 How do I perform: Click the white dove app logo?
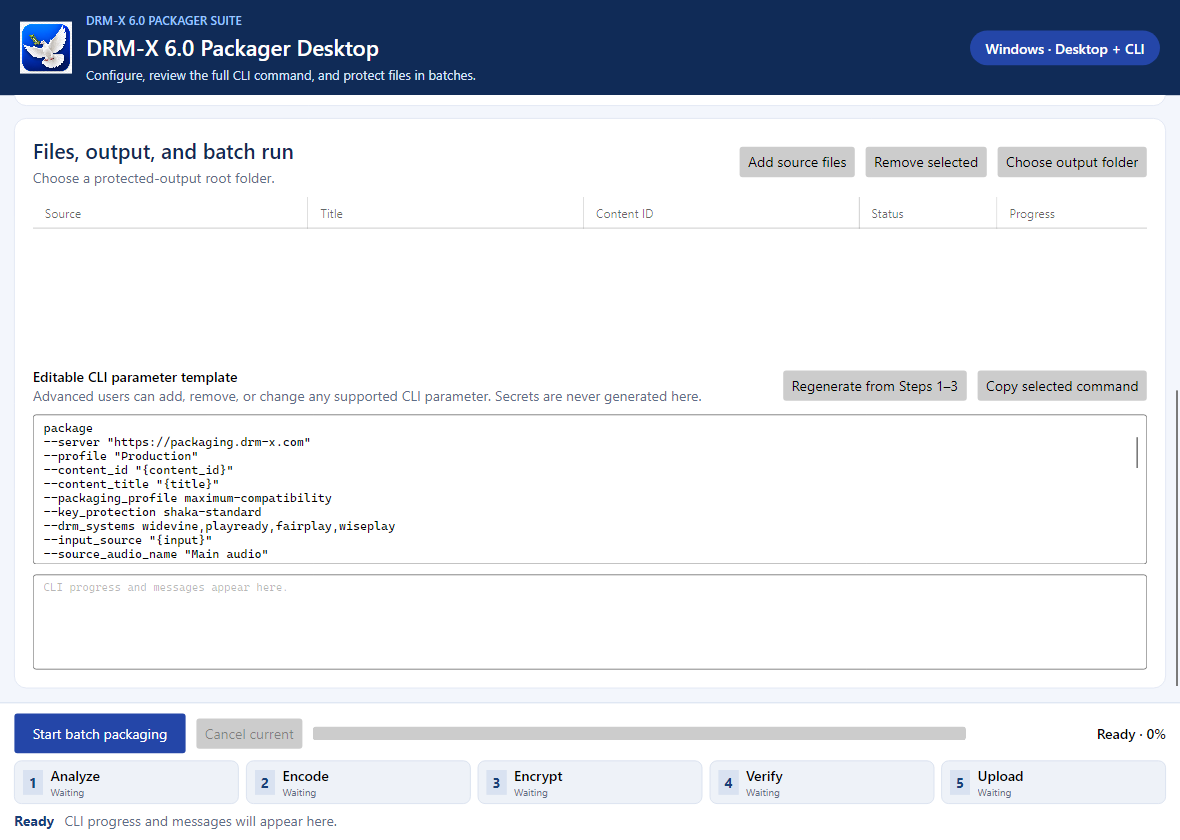tap(46, 47)
